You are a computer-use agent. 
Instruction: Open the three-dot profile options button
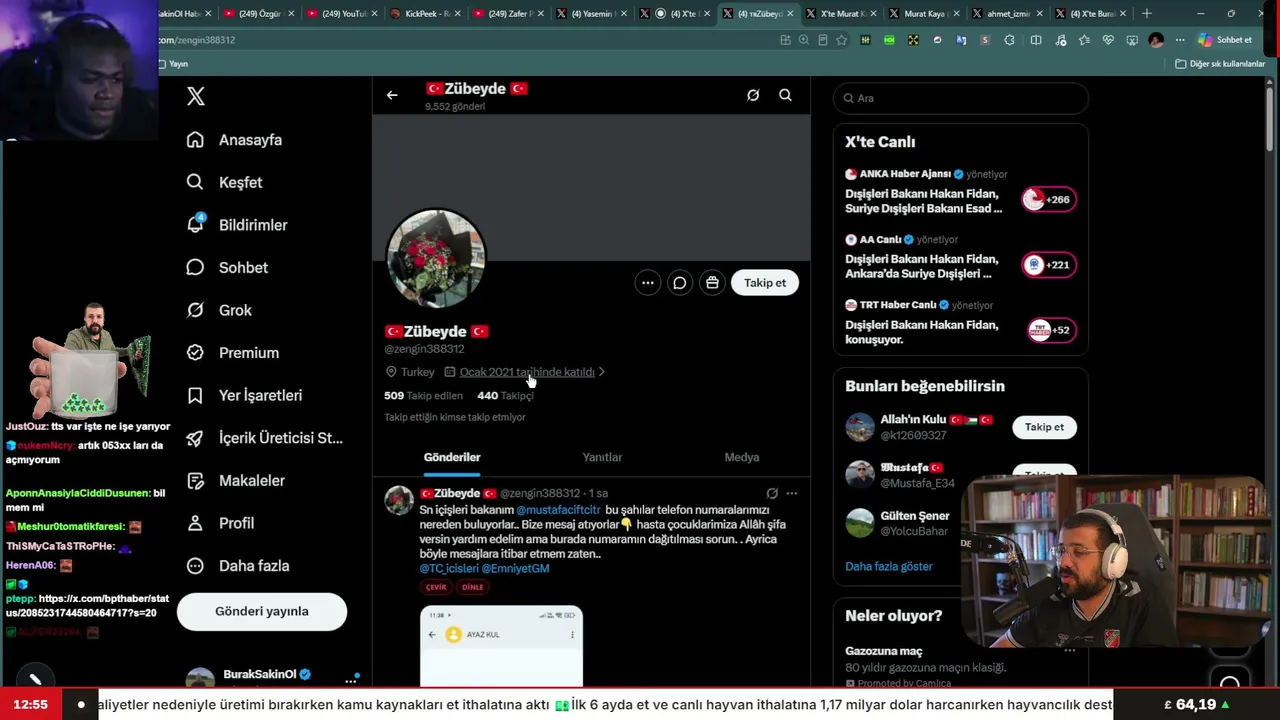point(648,283)
